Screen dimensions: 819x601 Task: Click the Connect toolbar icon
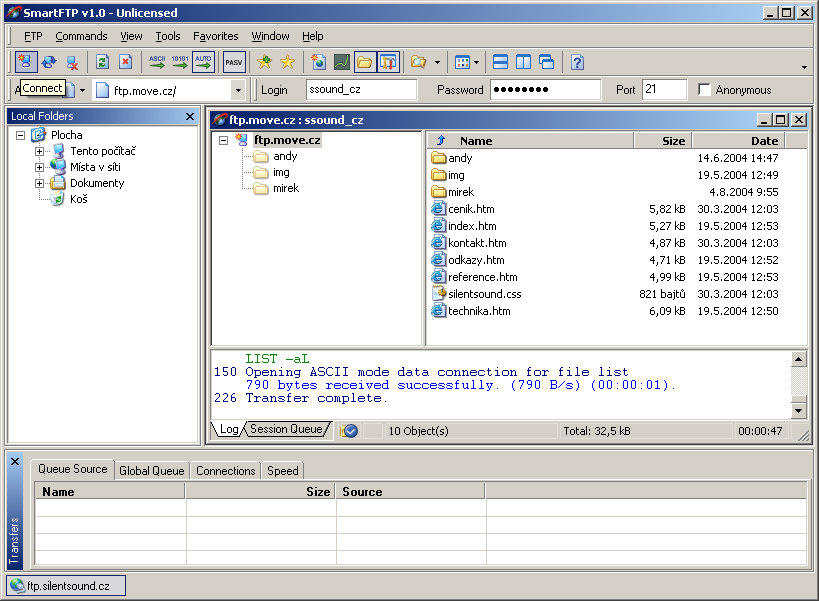pos(25,62)
